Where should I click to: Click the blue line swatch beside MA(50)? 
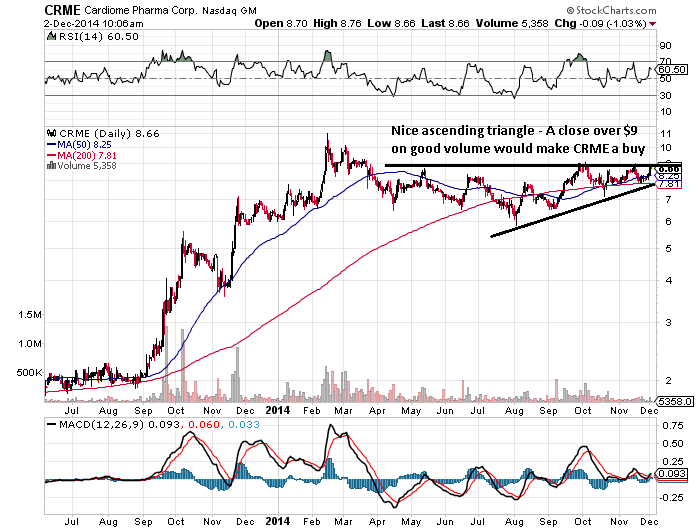click(x=51, y=145)
